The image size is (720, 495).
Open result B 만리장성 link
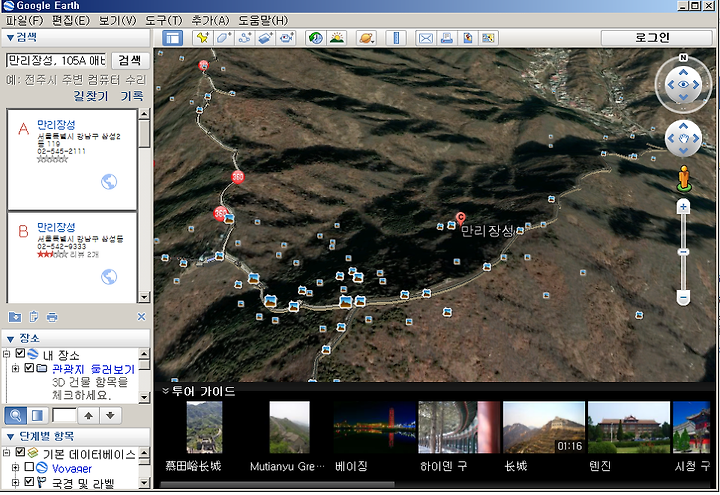56,227
